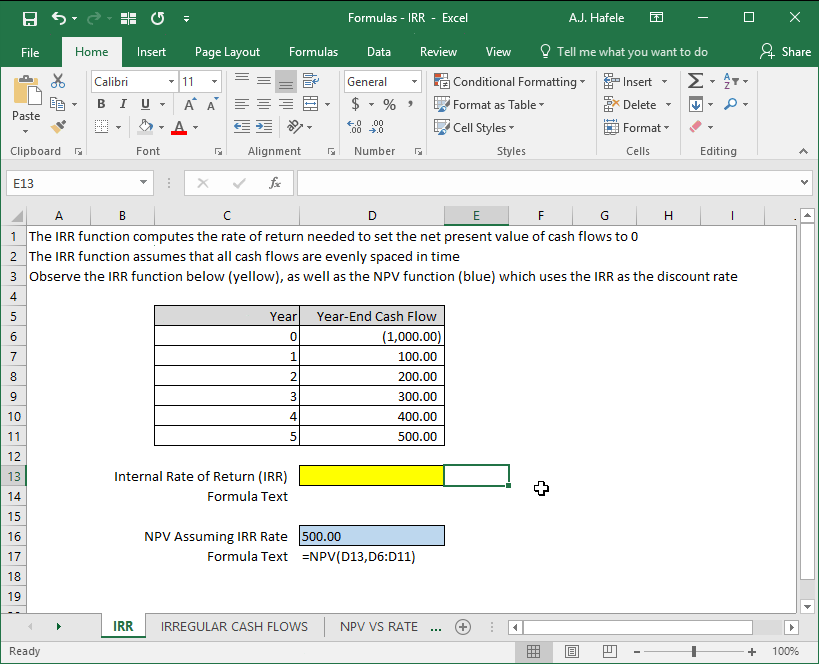Open the IRREGULAR CASH FLOWS sheet tab

tap(234, 626)
